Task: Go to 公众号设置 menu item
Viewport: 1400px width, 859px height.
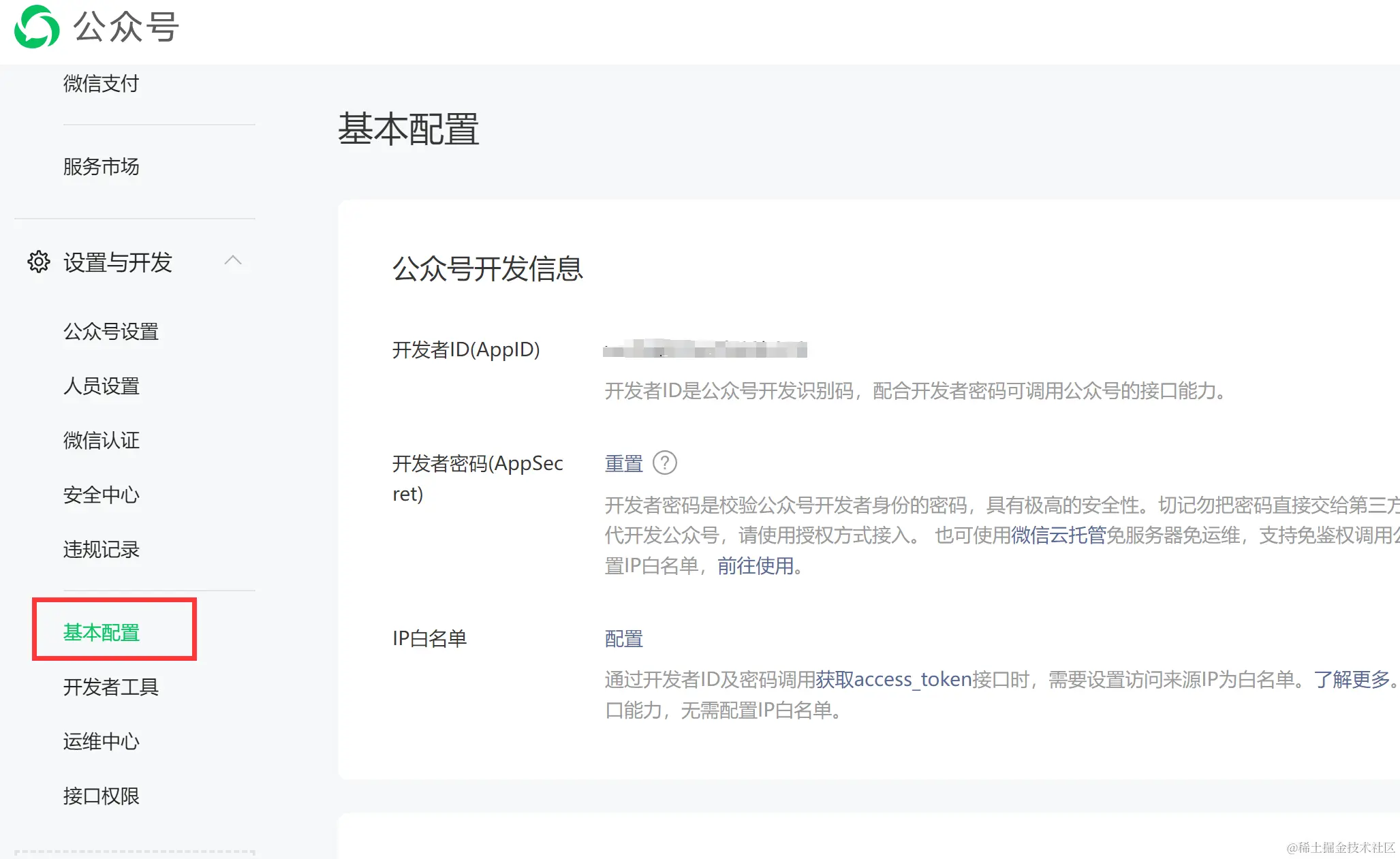Action: click(110, 332)
